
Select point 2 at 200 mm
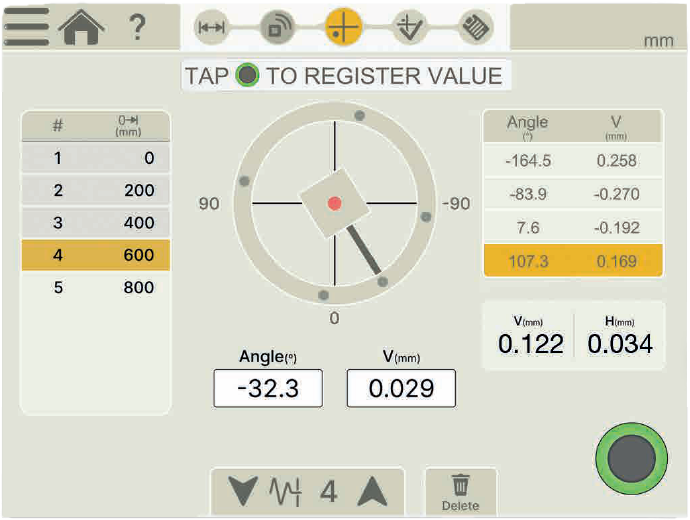click(96, 190)
